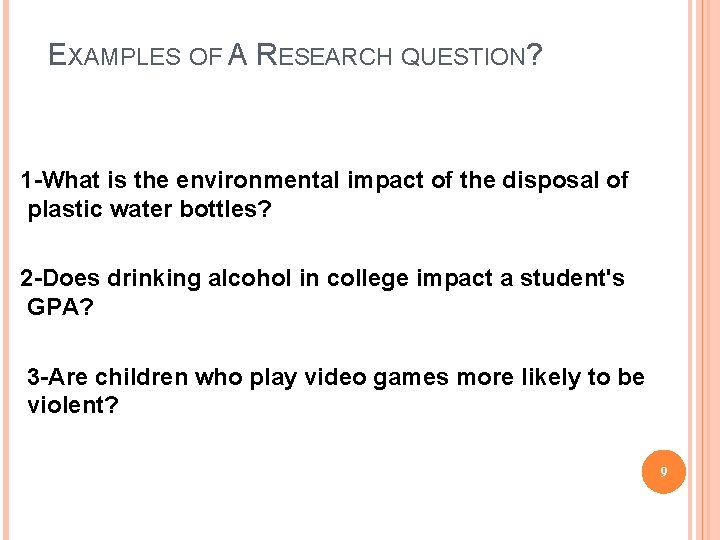The width and height of the screenshot is (720, 540).
Task: Click the word "children" in question 3
Action: click(140, 377)
